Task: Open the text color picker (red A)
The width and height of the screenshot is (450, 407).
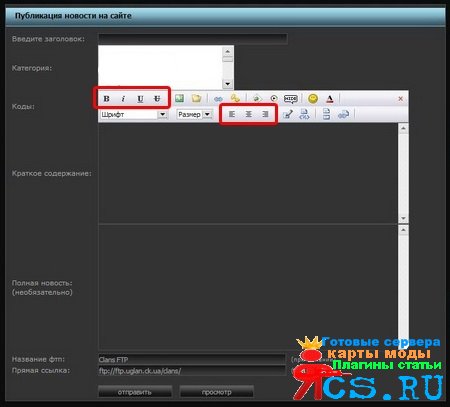Action: [329, 99]
